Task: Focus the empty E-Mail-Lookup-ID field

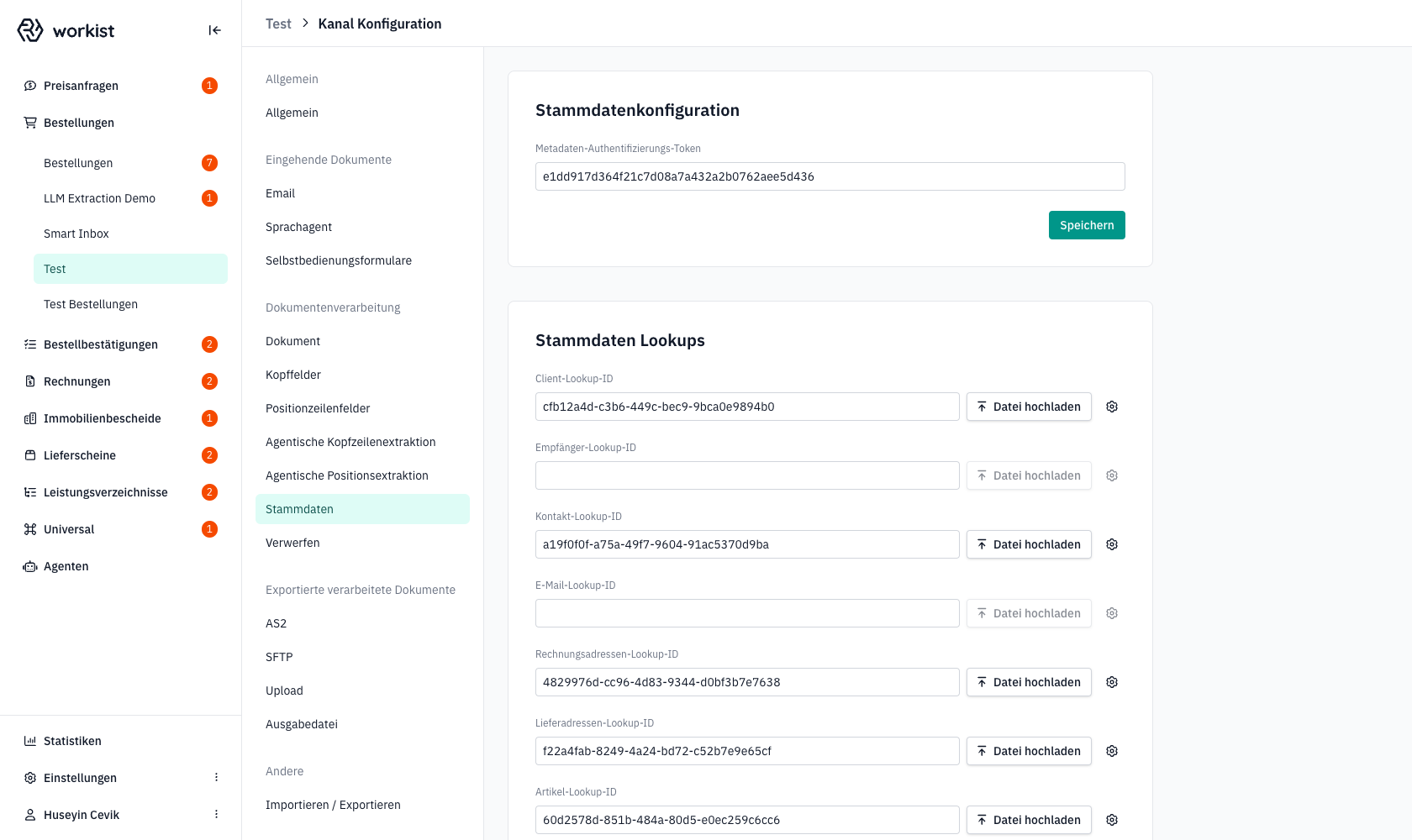Action: click(x=747, y=613)
